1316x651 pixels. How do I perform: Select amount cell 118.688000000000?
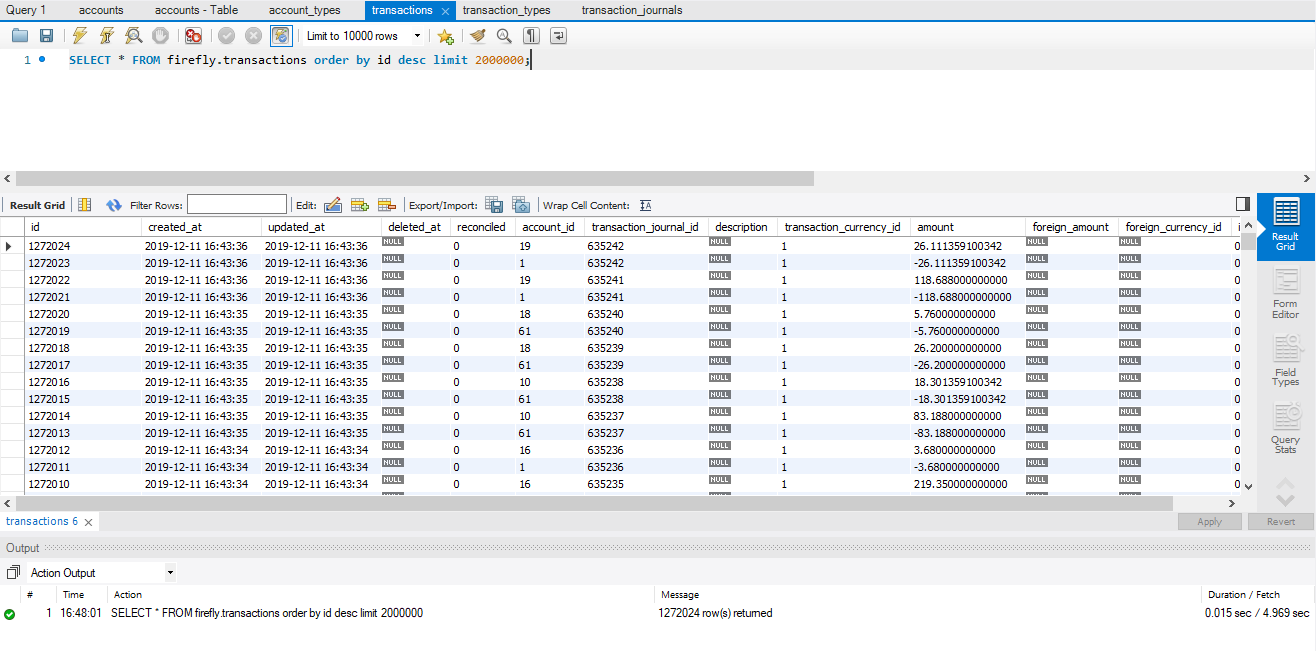click(x=968, y=280)
